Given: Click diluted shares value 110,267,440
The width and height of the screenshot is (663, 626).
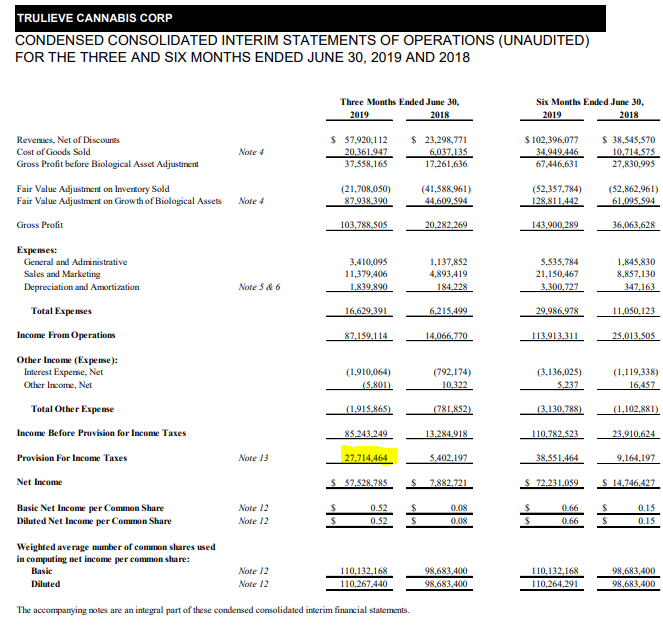Looking at the screenshot, I should tap(364, 584).
